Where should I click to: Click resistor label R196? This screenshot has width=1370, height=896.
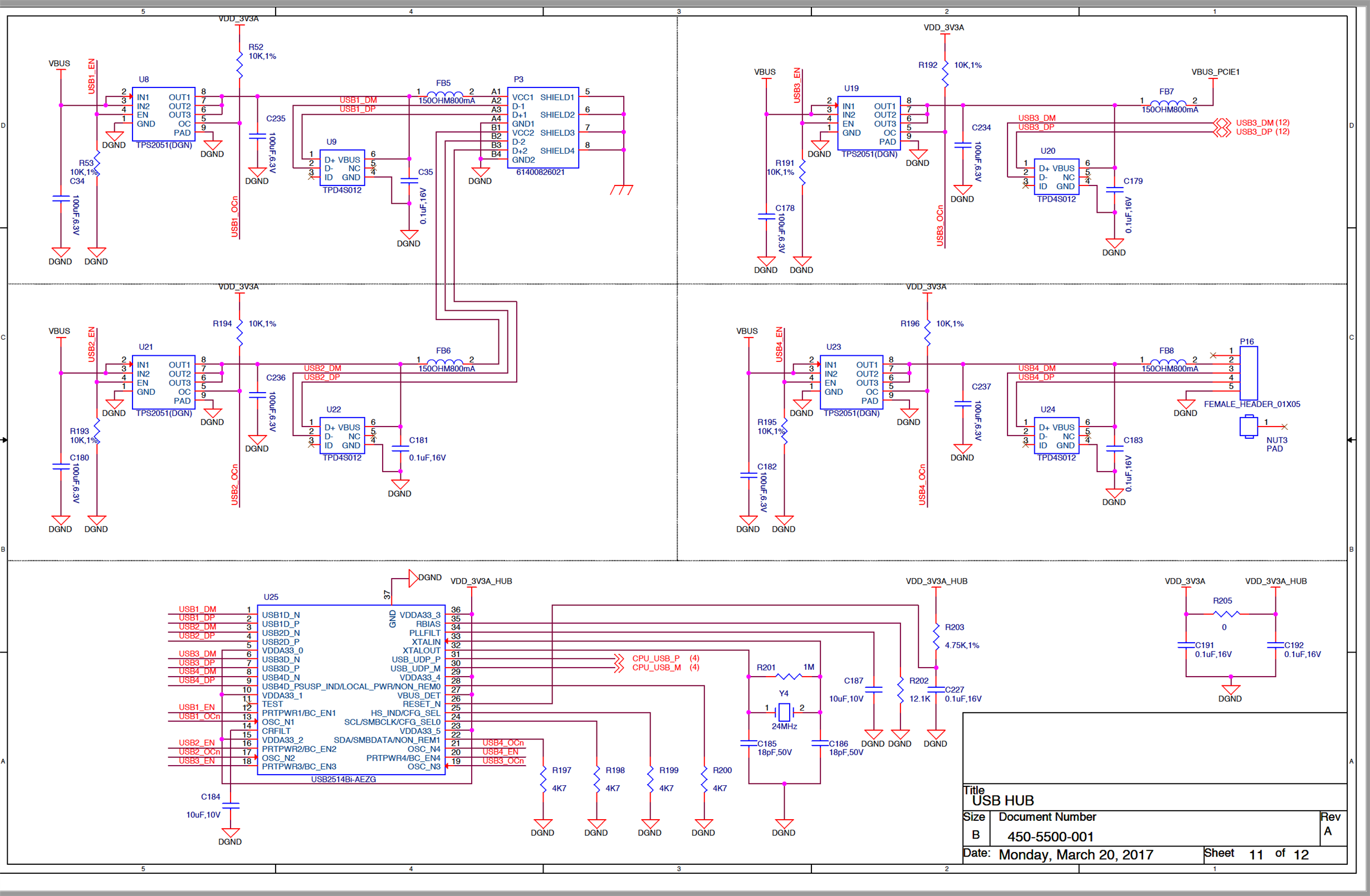[x=909, y=324]
